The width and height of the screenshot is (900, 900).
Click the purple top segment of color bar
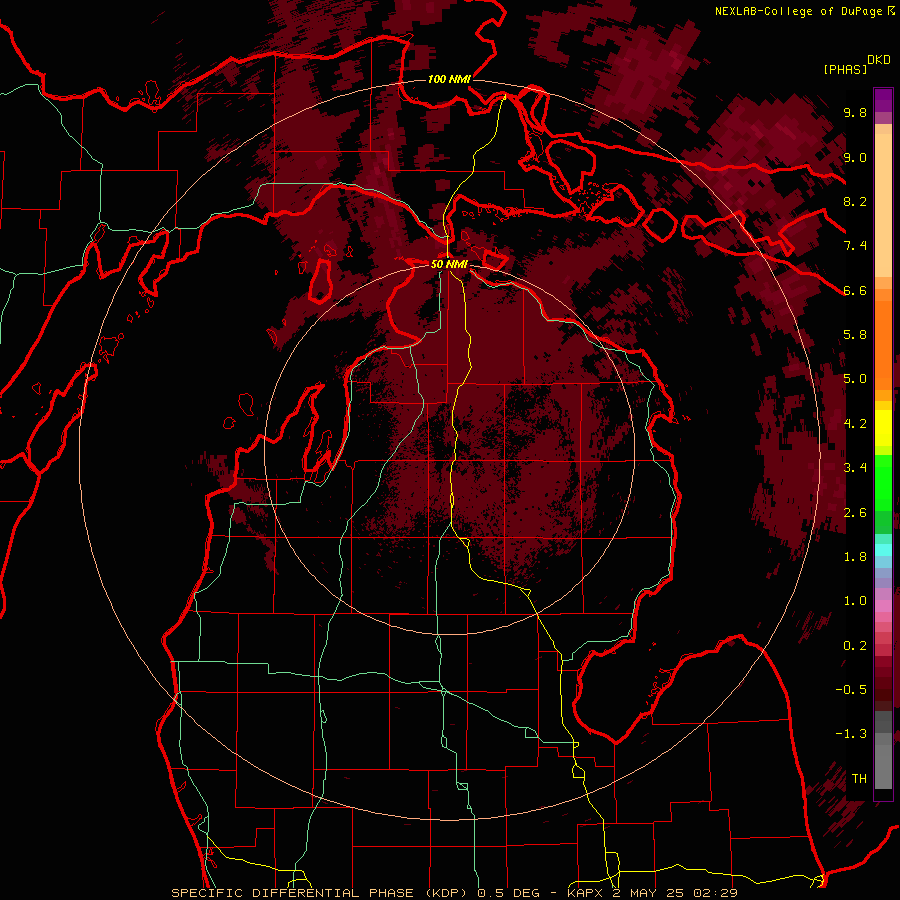(x=883, y=100)
